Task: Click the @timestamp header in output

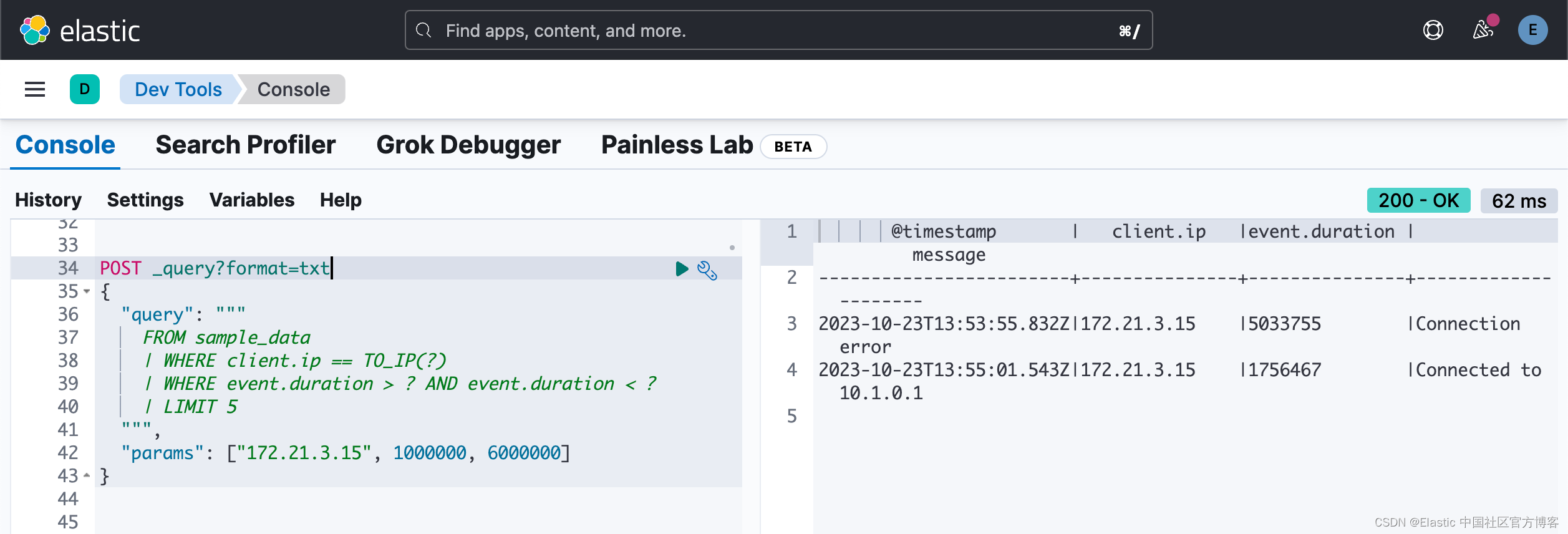Action: point(944,231)
